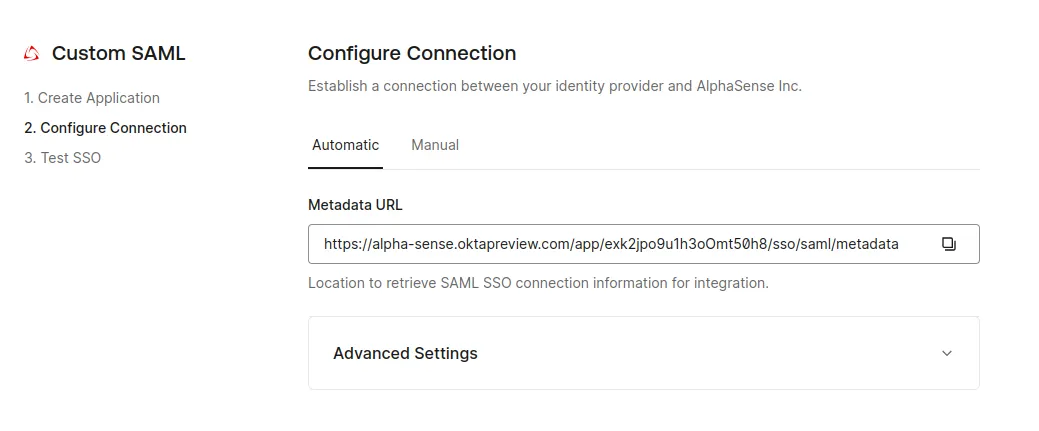Click the red Custom SAML logo icon
The image size is (1039, 431).
pyautogui.click(x=32, y=54)
